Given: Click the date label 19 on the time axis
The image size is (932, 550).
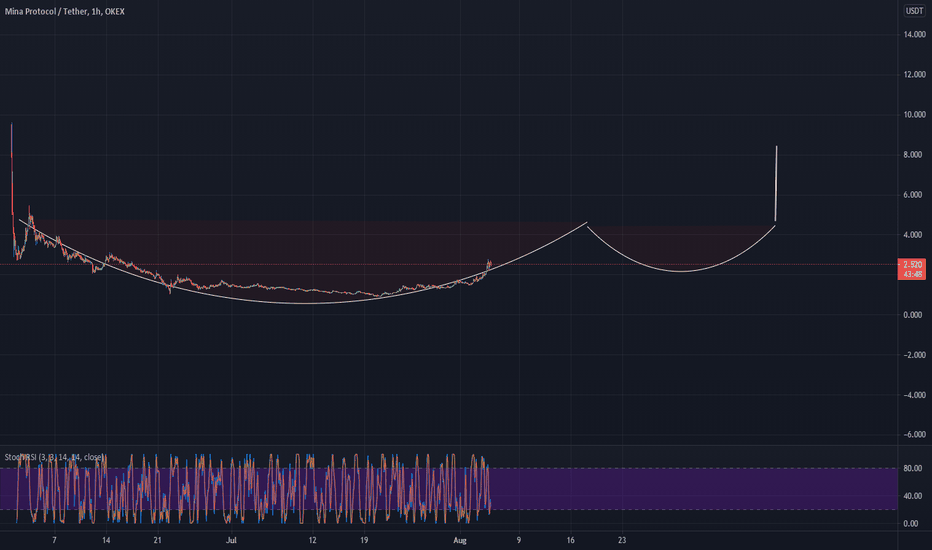Looking at the screenshot, I should click(364, 540).
